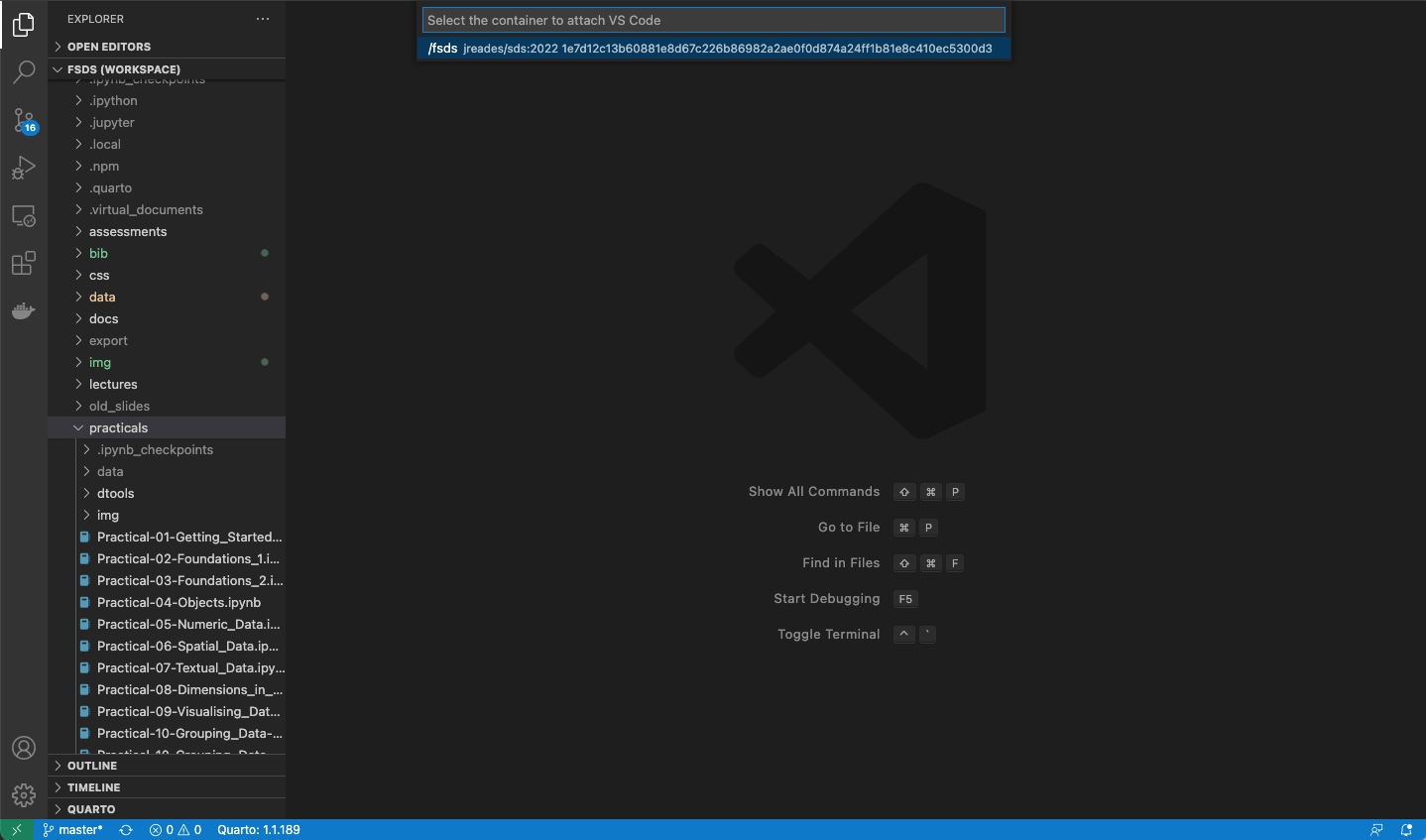The image size is (1426, 840).
Task: Open Explorer views and more actions ellipsis
Action: 263,19
